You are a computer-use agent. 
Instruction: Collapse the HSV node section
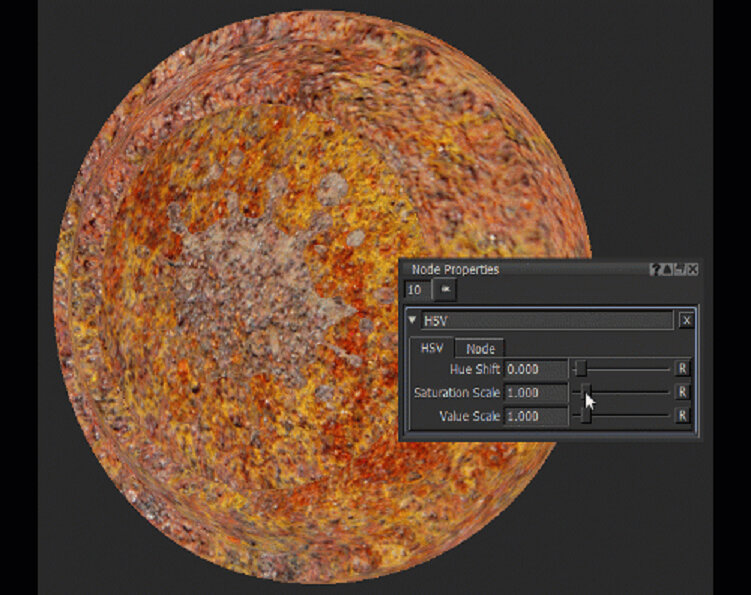tap(413, 321)
